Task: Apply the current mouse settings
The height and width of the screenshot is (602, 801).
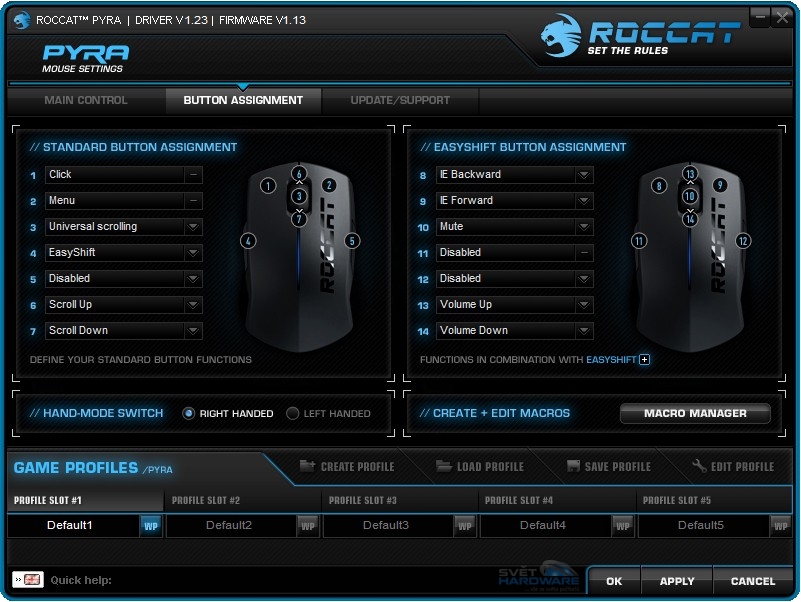Action: pyautogui.click(x=676, y=581)
